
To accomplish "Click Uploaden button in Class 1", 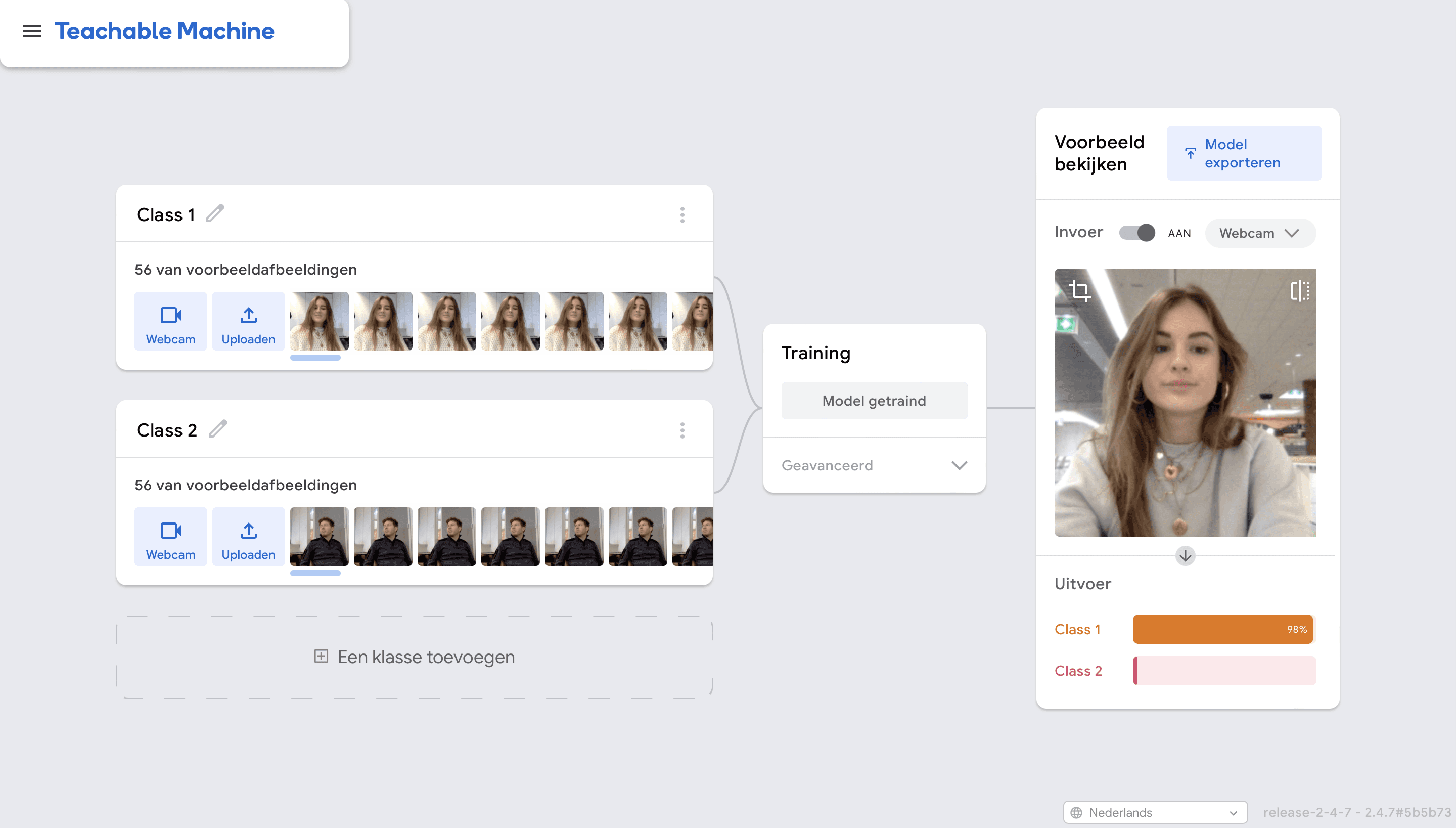I will tap(248, 321).
